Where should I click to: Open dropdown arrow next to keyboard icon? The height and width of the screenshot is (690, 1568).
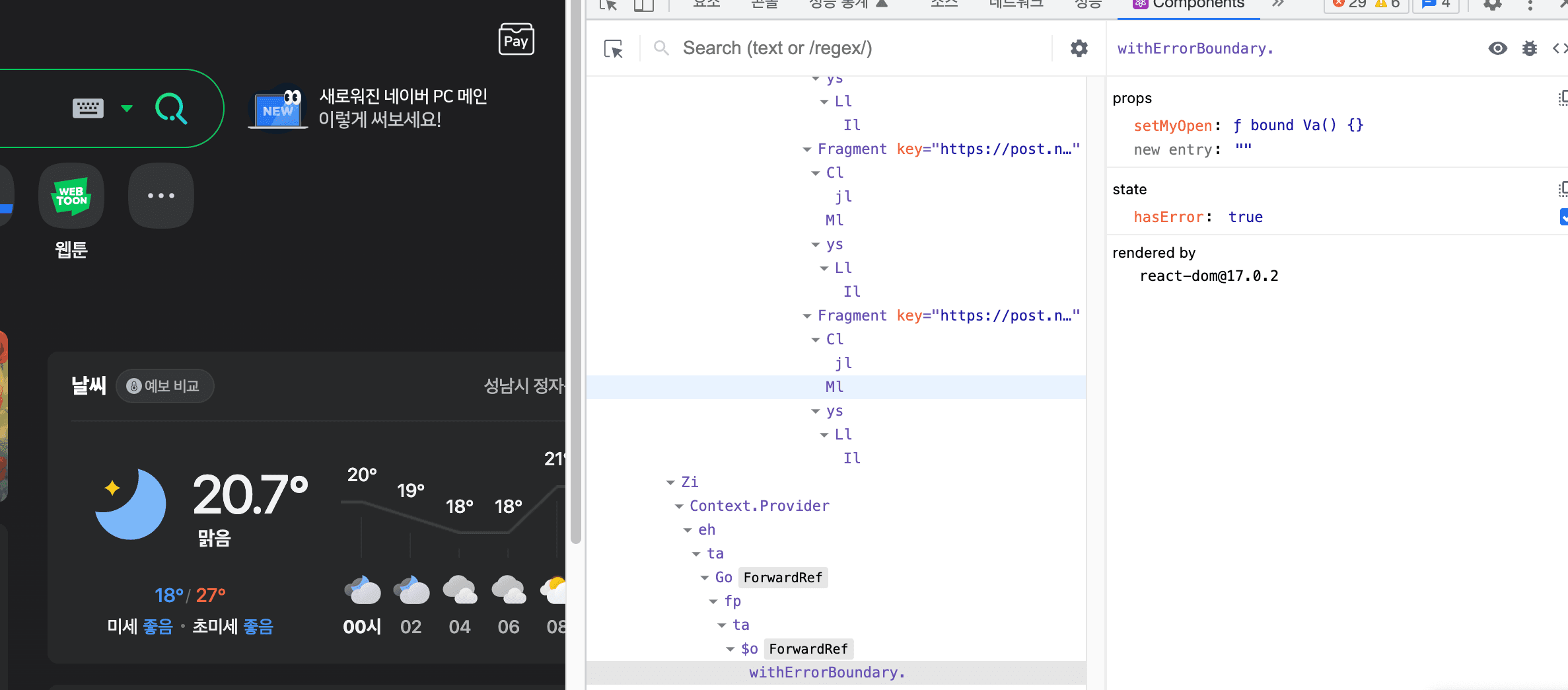click(x=127, y=108)
